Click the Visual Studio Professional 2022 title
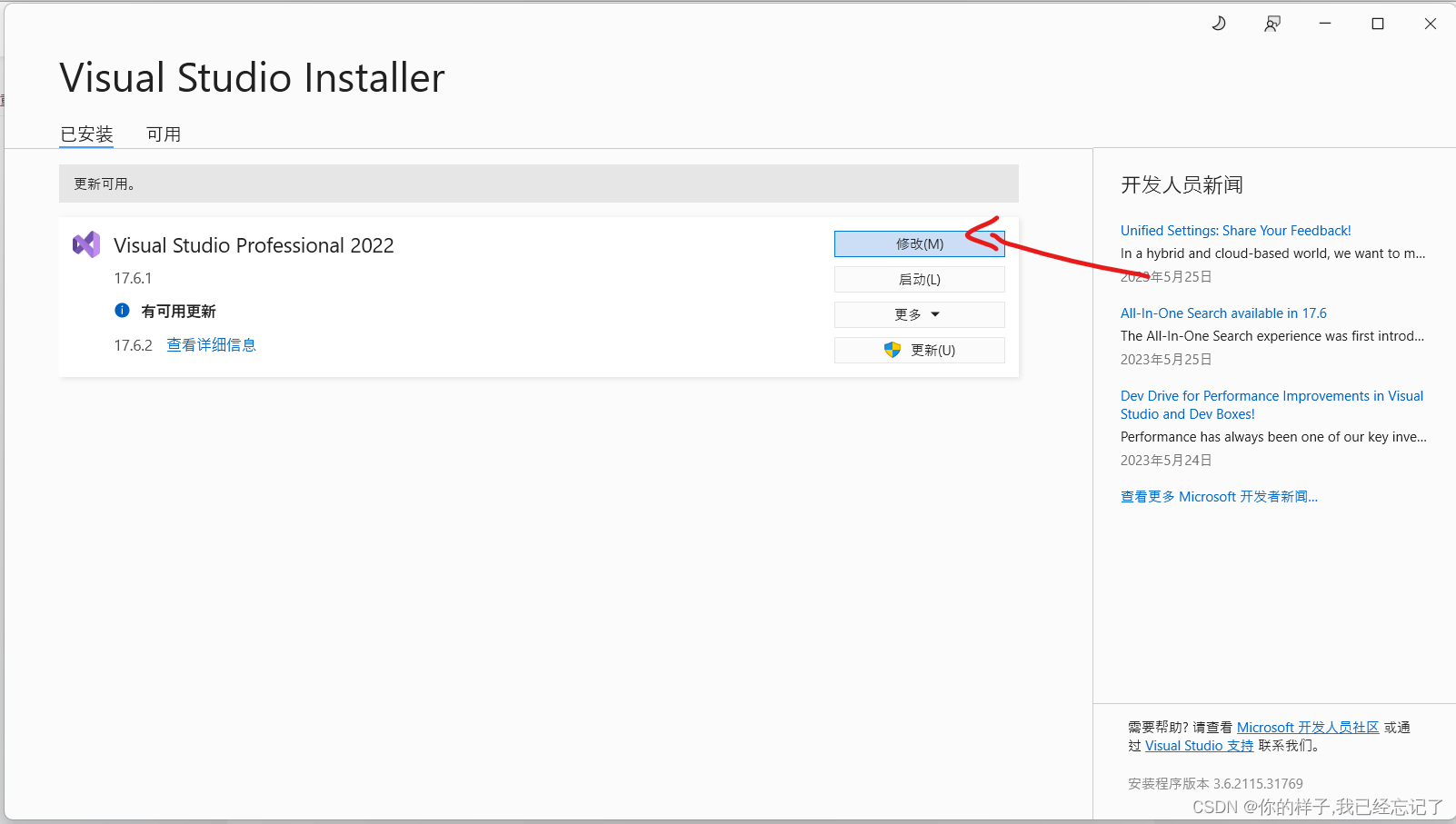 tap(254, 245)
